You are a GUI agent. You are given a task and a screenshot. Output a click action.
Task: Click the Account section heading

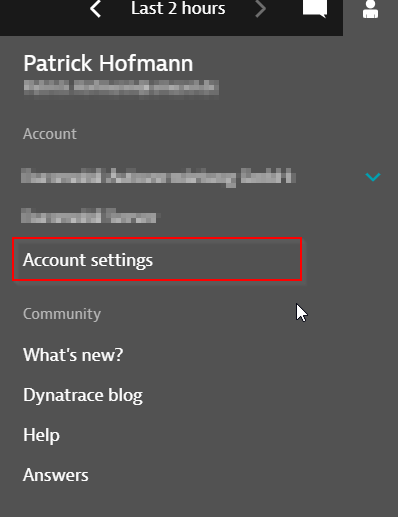(50, 134)
